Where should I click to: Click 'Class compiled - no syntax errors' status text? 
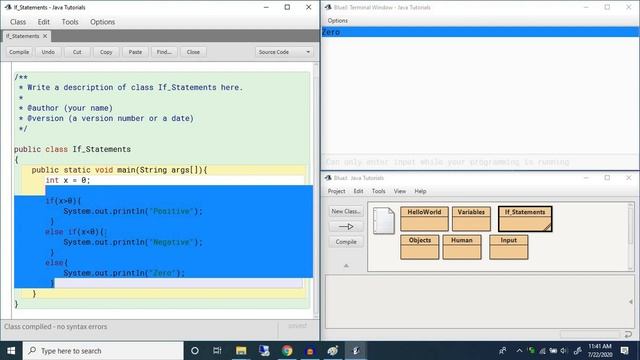(x=56, y=327)
